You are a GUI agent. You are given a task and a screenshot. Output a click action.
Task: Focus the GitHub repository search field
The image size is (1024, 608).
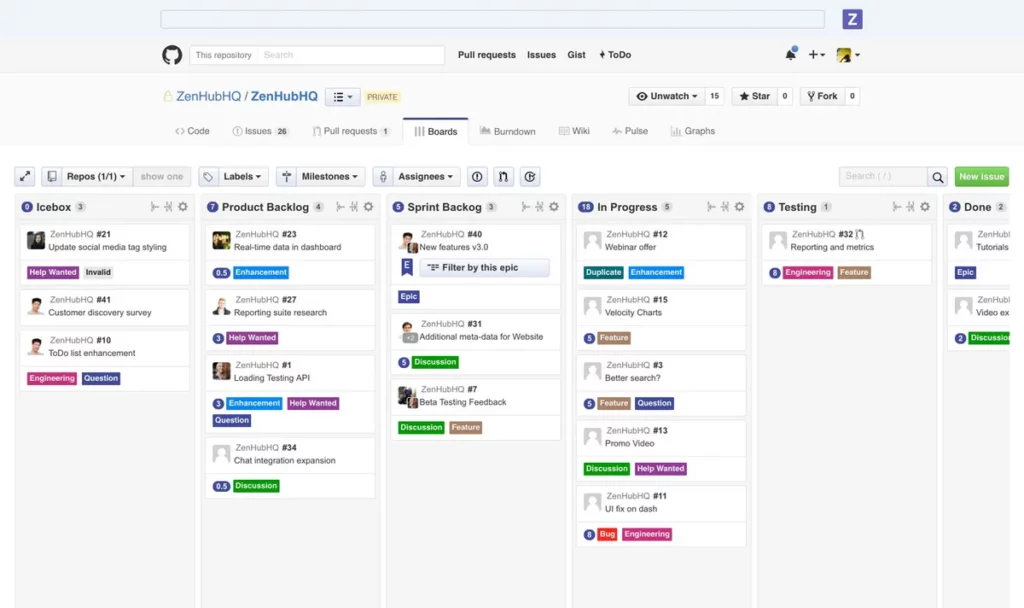point(351,55)
